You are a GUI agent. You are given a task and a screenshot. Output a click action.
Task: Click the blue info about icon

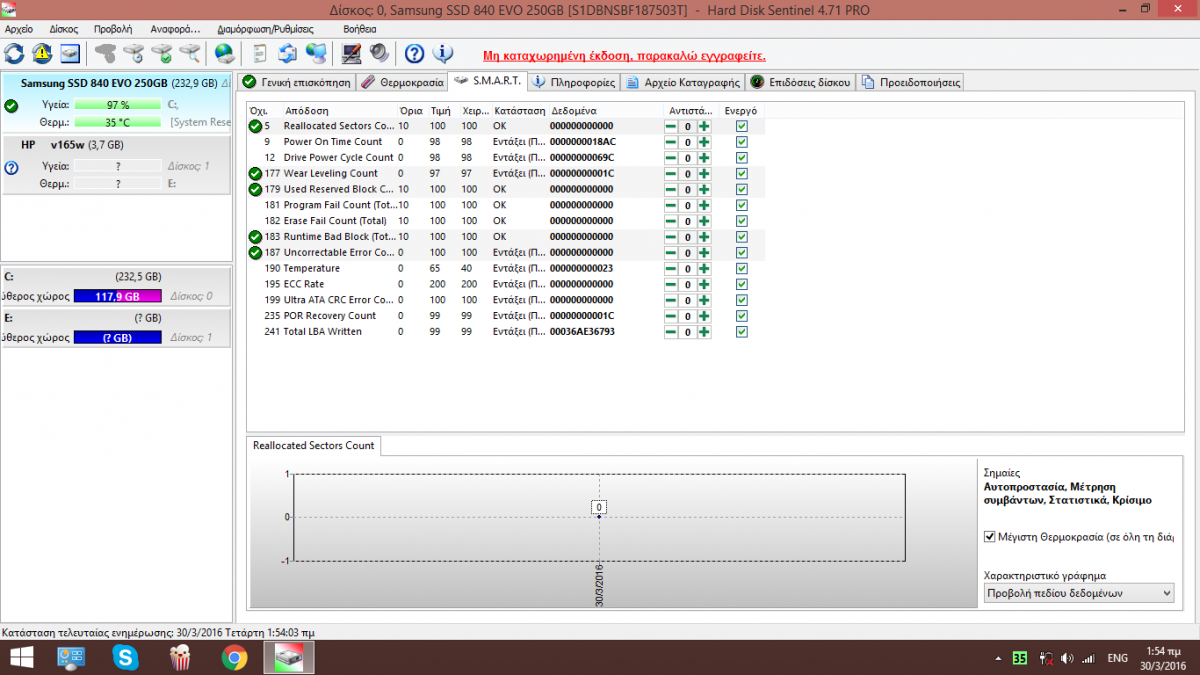coord(442,54)
